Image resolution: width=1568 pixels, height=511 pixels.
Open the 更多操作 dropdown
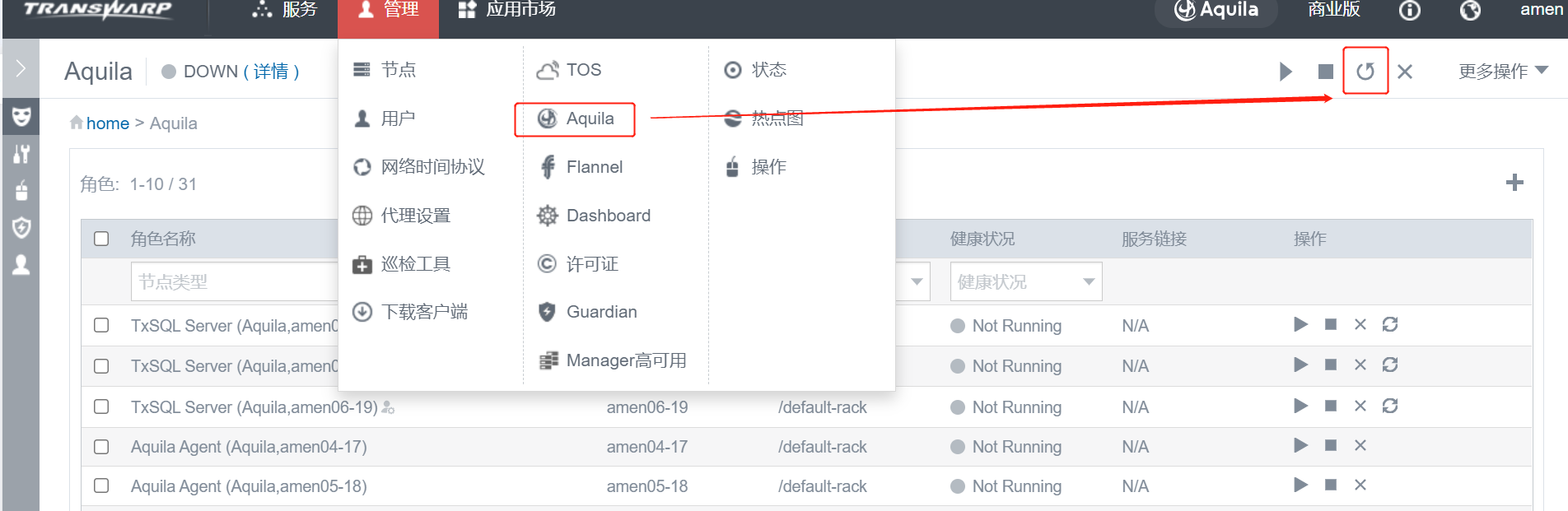pyautogui.click(x=1502, y=72)
